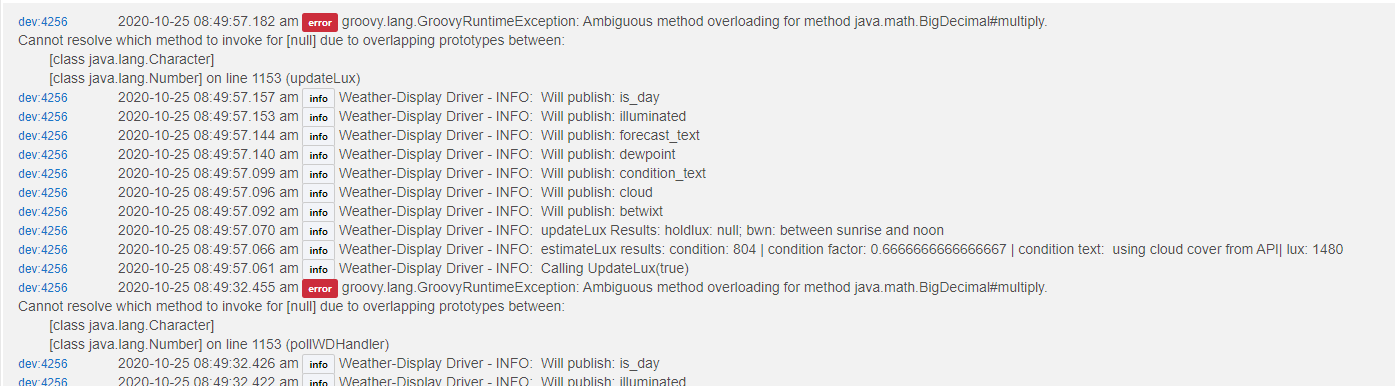Screen dimensions: 1395x386
Task: Open dev:4256 link beside first error entry
Action: (43, 21)
